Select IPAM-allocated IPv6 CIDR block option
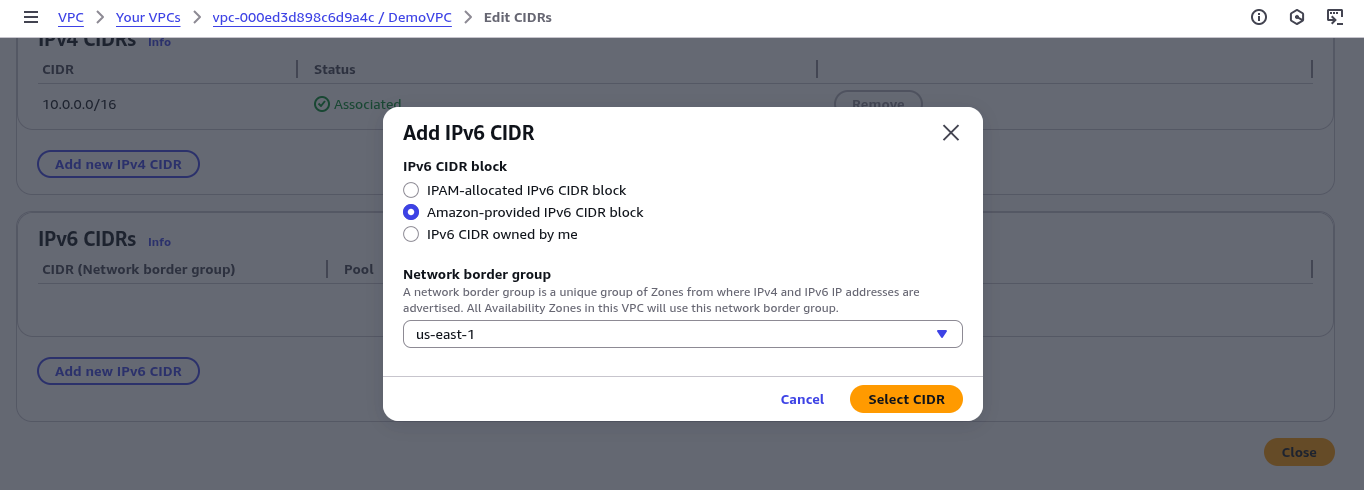 (411, 190)
